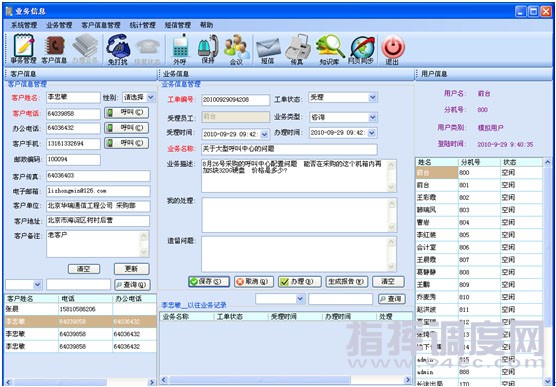Viewport: 556px width, 387px height.
Task: Click the 工单编号 input field
Action: pos(236,100)
